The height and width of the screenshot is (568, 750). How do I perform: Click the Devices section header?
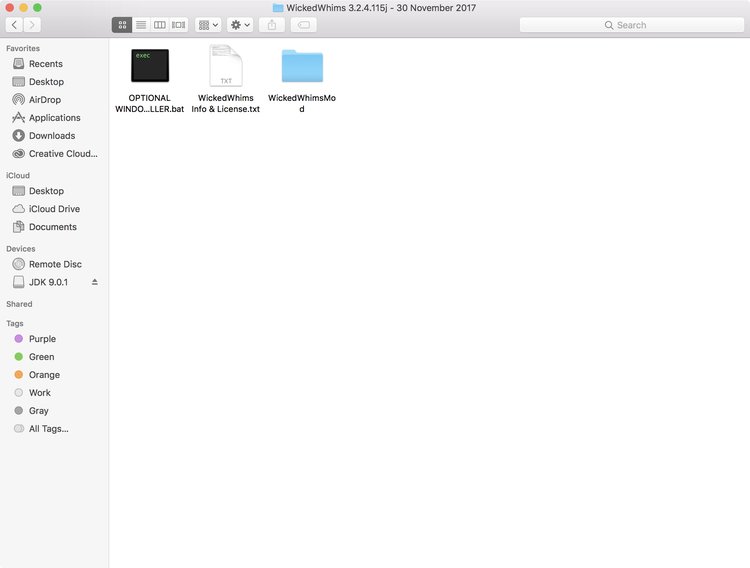[x=21, y=249]
